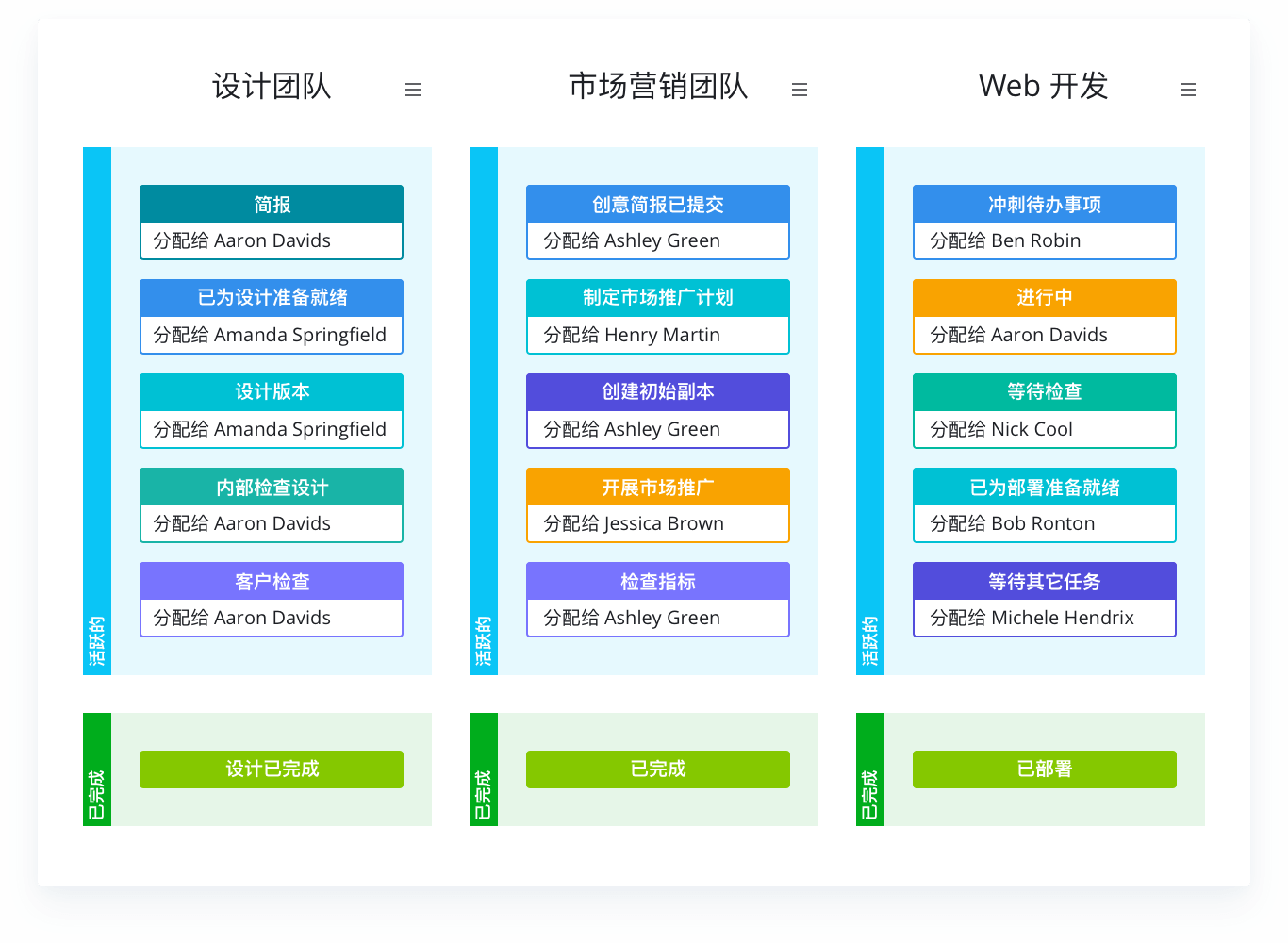This screenshot has height=943, width=1288.
Task: Select the 设计版本 card header
Action: (272, 392)
